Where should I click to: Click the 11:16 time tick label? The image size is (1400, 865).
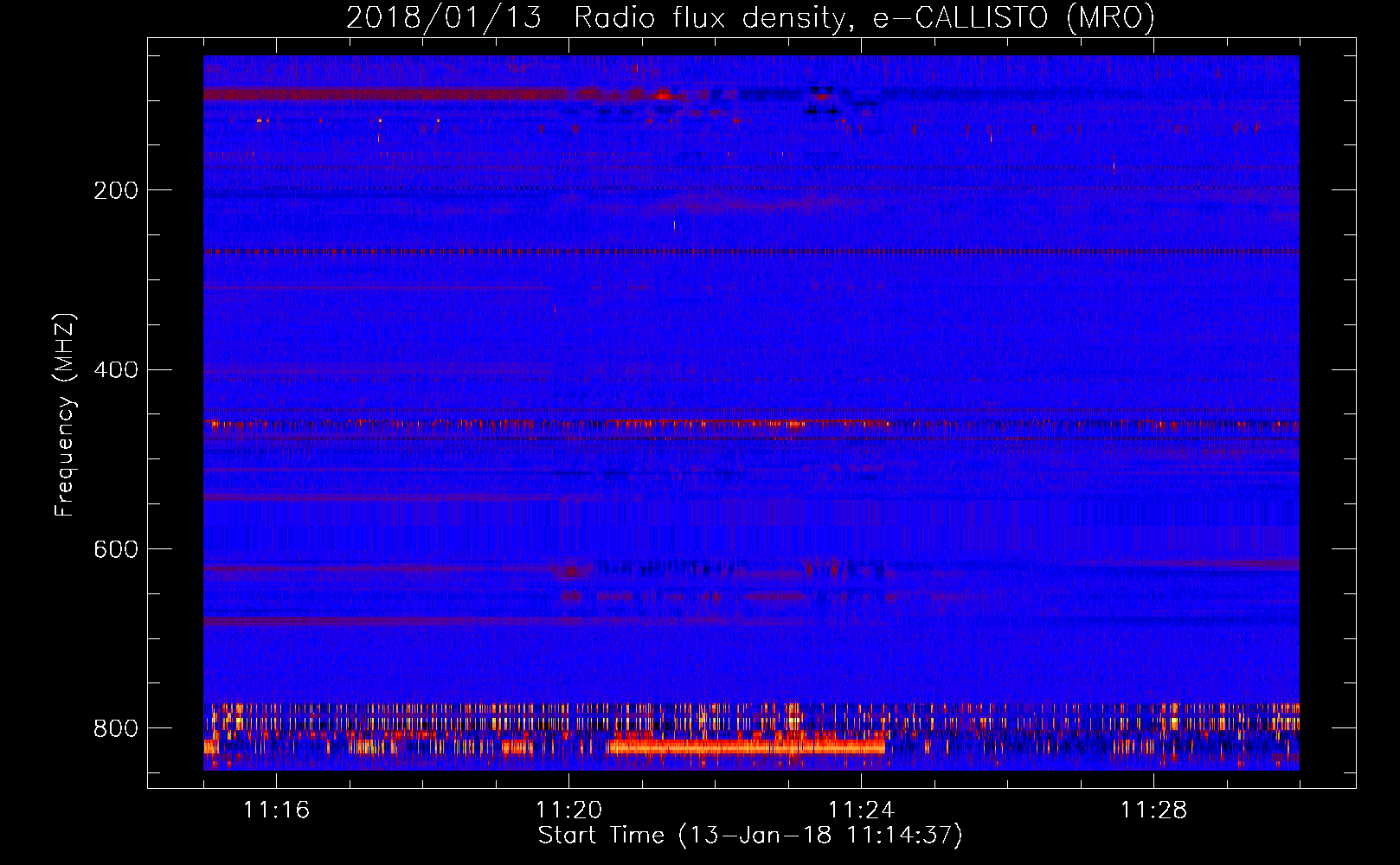(276, 810)
